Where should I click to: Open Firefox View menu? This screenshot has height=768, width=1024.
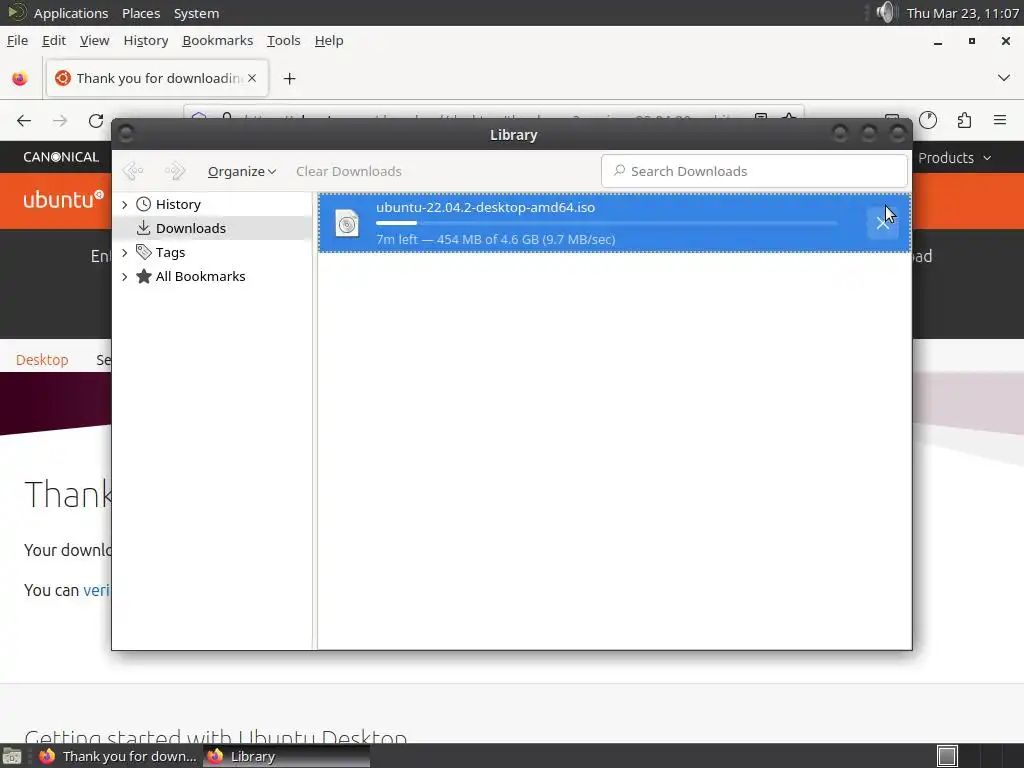(95, 40)
